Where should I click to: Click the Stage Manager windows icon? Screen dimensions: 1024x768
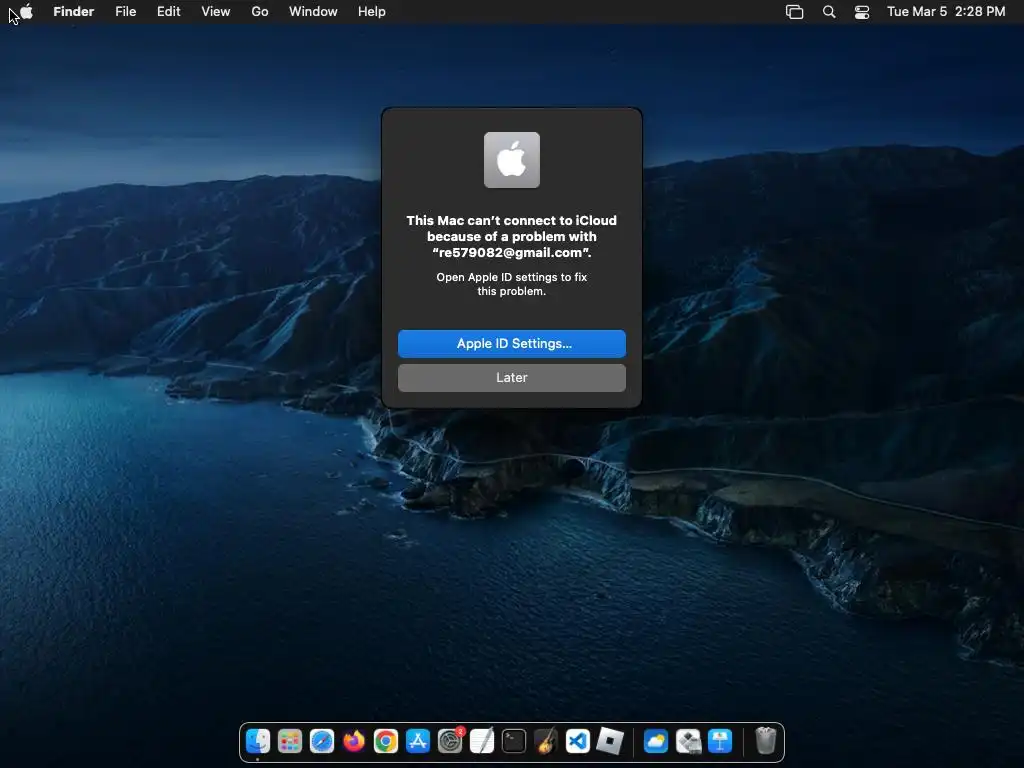[794, 12]
